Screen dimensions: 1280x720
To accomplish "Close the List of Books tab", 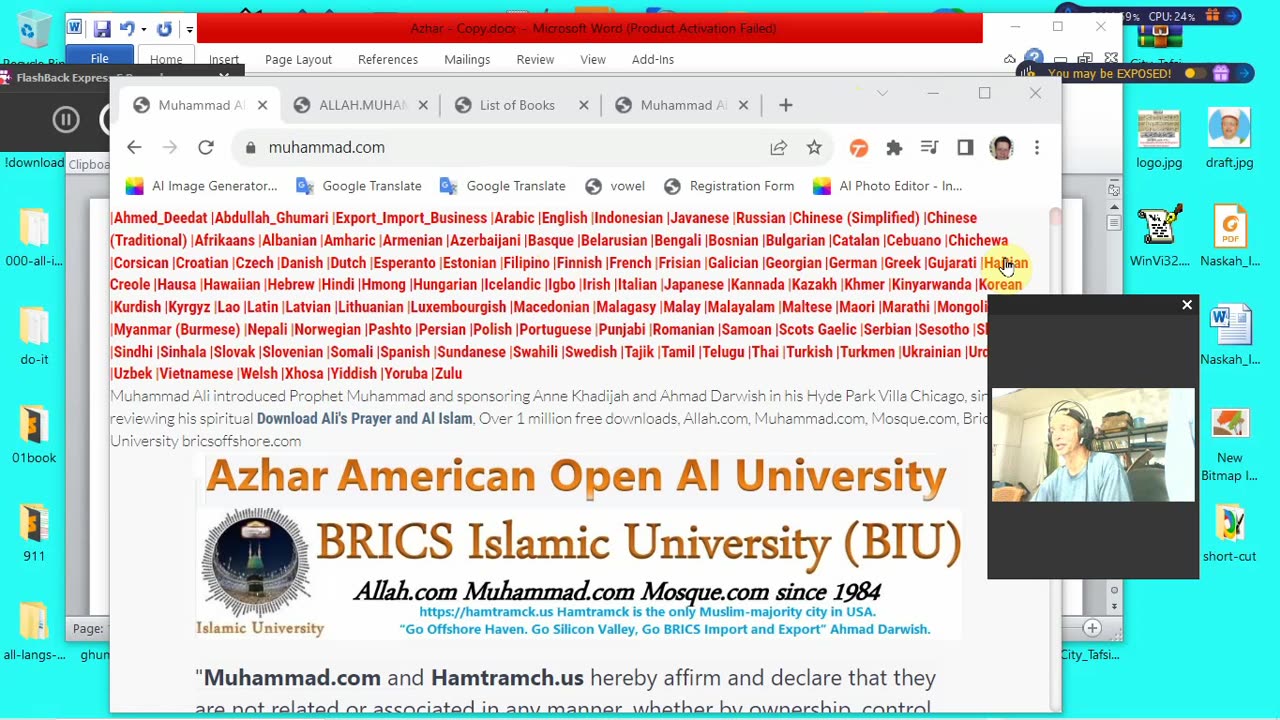I will pyautogui.click(x=584, y=105).
